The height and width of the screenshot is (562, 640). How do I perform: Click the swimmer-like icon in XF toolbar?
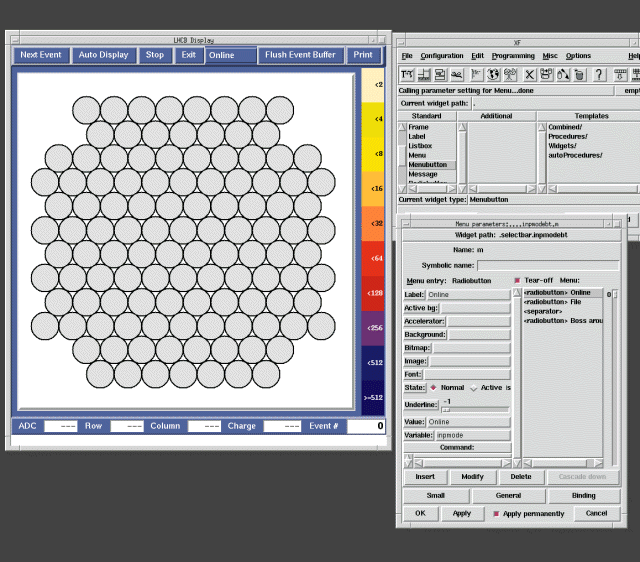pos(457,74)
